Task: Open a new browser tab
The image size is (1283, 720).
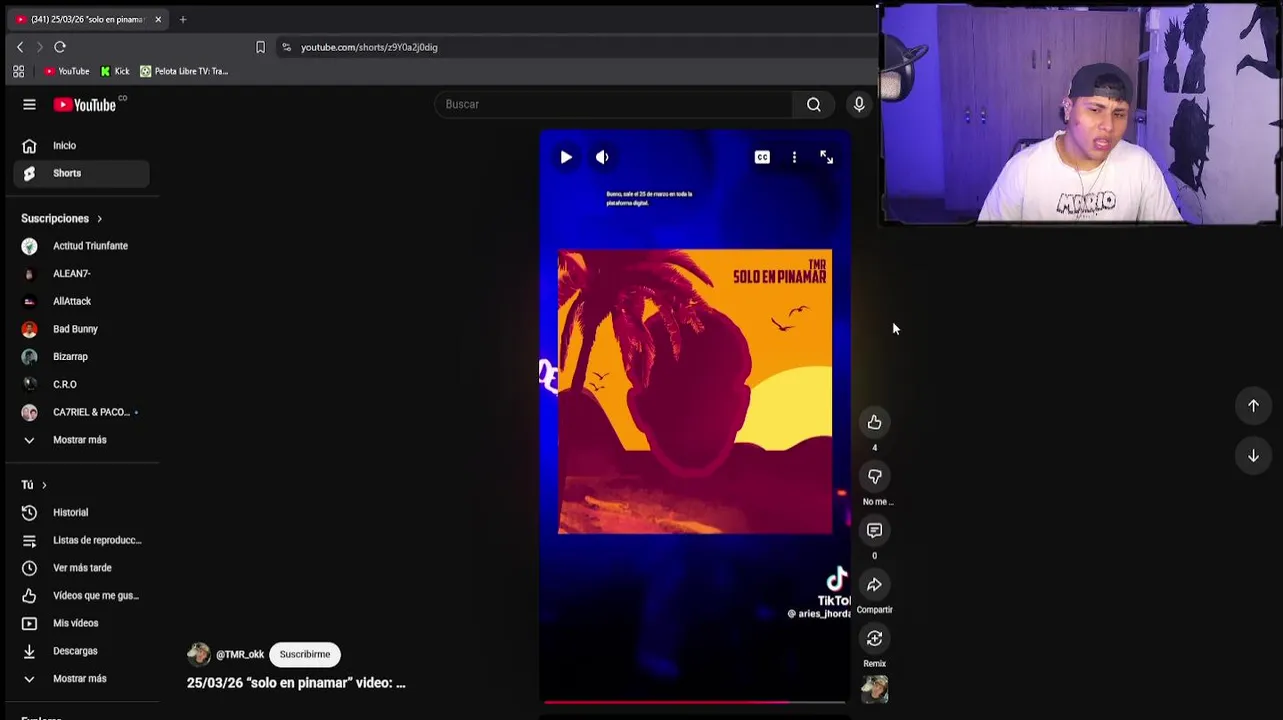Action: pyautogui.click(x=183, y=19)
